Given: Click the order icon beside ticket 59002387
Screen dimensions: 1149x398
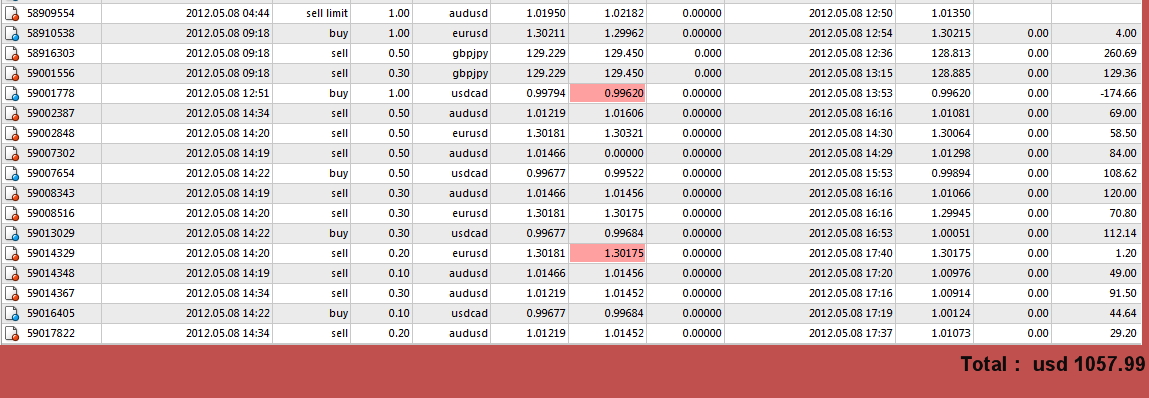Looking at the screenshot, I should 12,114.
